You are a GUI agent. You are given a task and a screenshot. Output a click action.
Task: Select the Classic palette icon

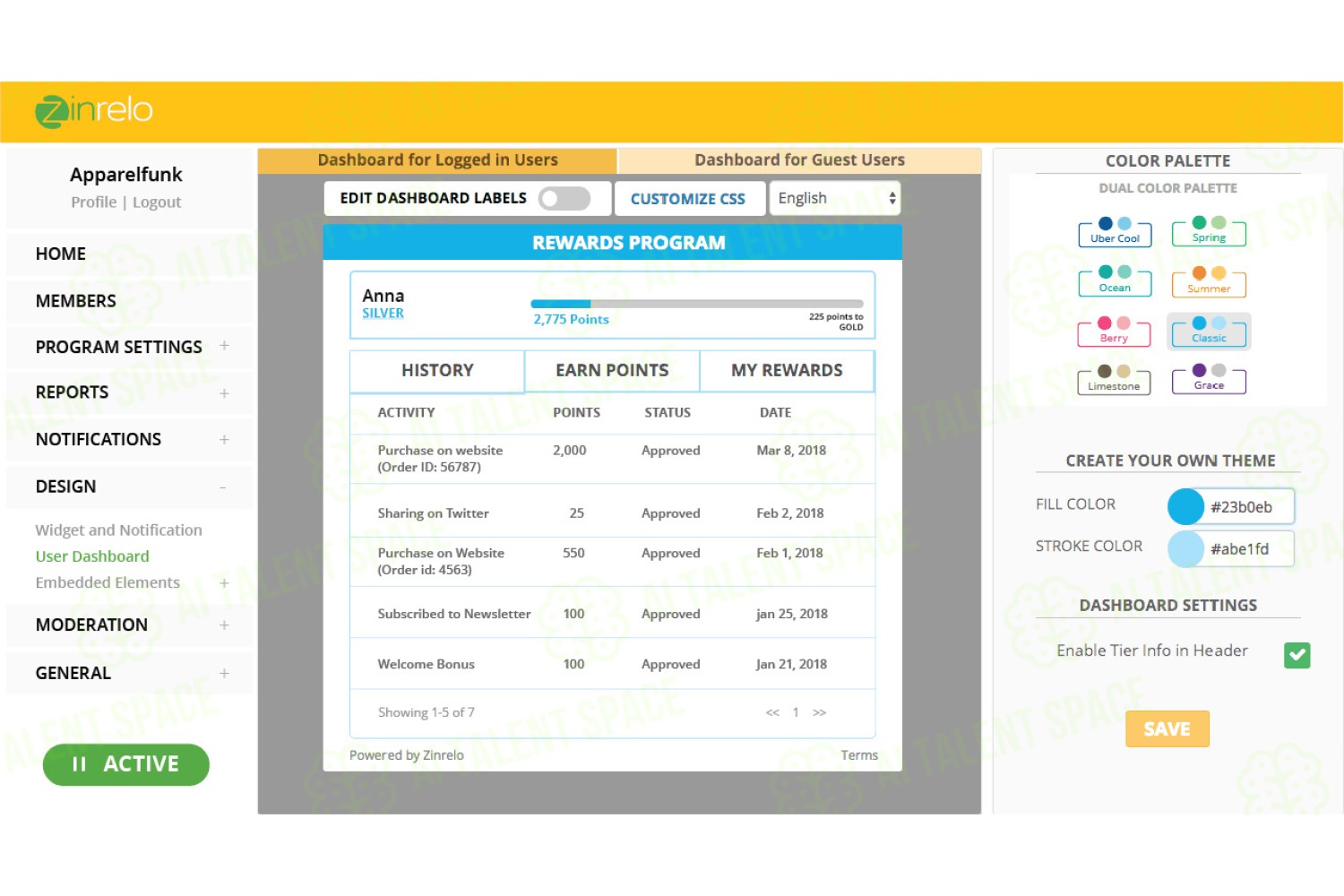click(x=1209, y=331)
